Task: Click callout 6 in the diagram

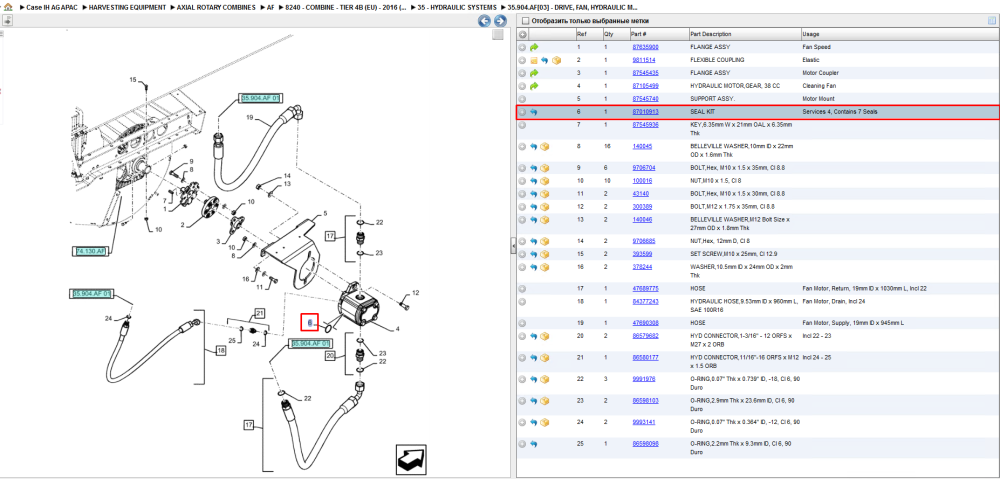Action: coord(309,323)
